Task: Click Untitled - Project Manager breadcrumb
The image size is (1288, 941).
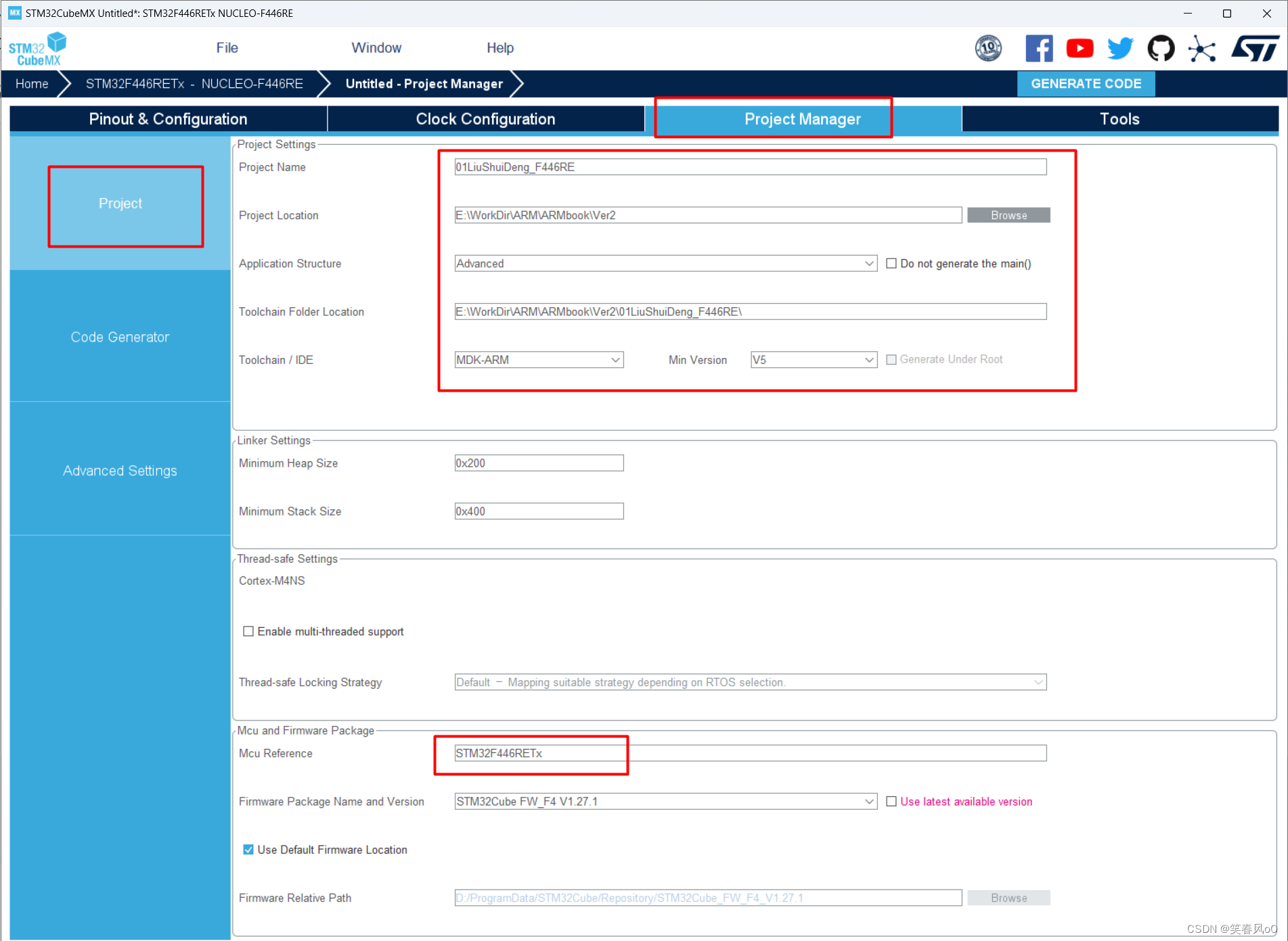Action: pos(424,84)
